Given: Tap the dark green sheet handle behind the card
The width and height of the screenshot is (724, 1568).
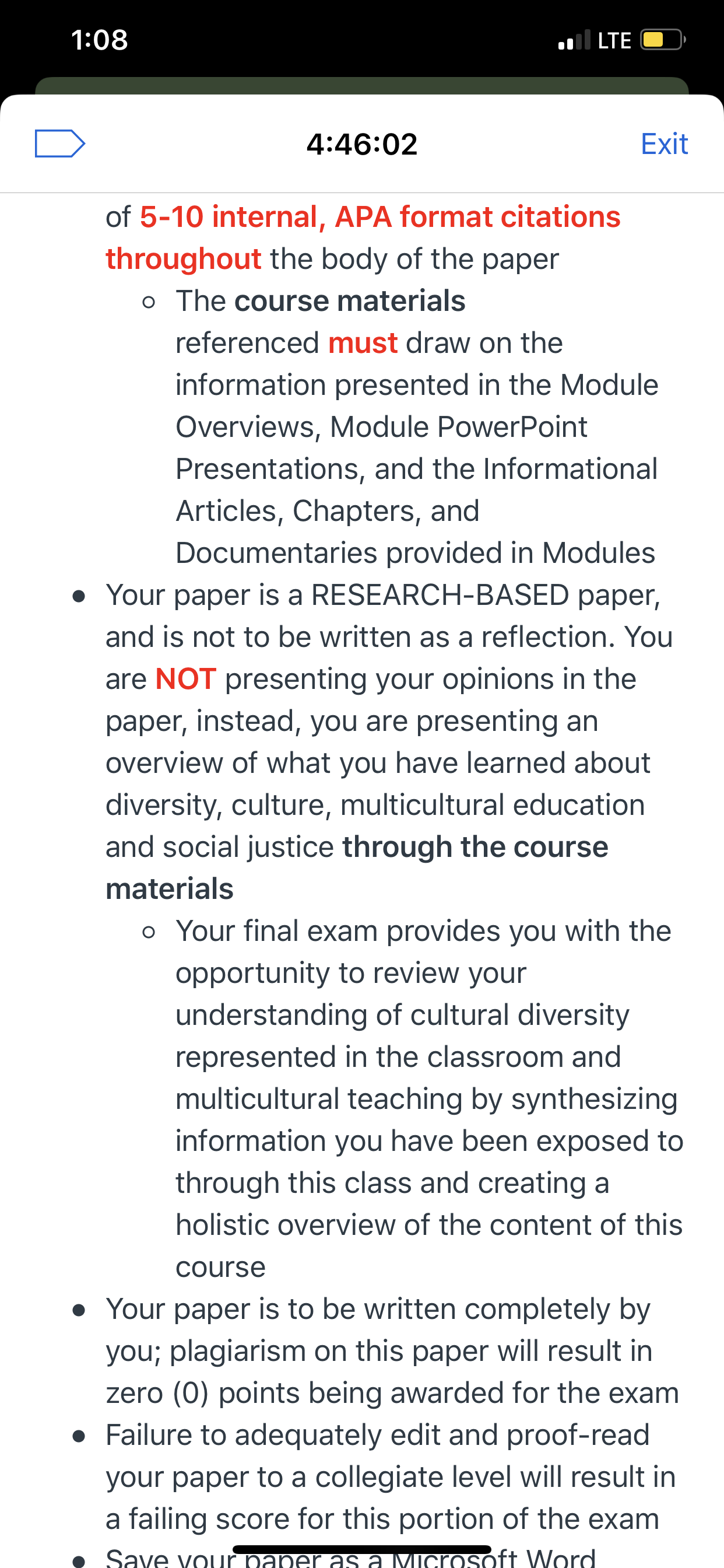Looking at the screenshot, I should [x=362, y=86].
